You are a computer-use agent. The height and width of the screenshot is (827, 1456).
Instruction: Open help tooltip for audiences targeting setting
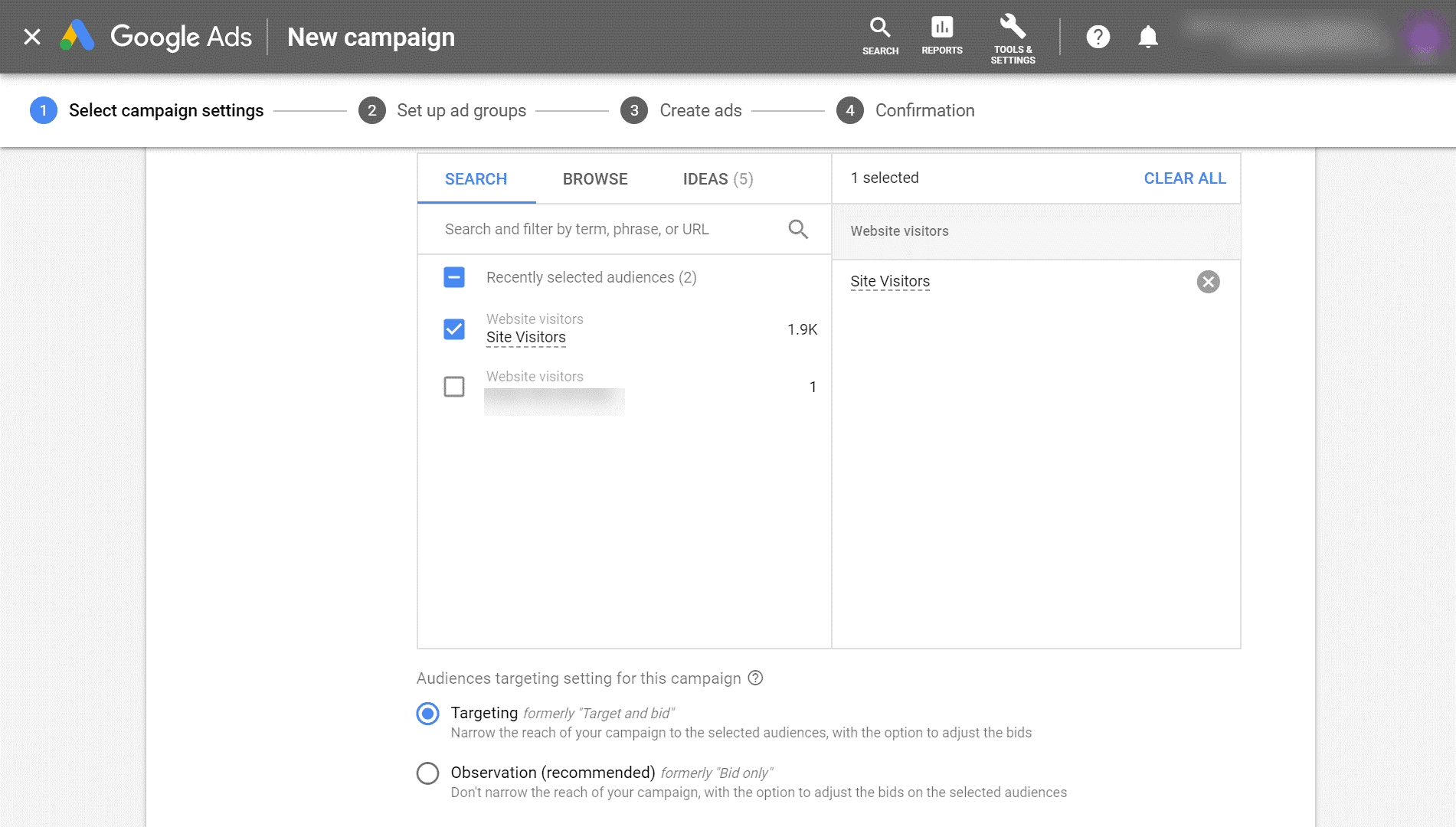coord(755,678)
